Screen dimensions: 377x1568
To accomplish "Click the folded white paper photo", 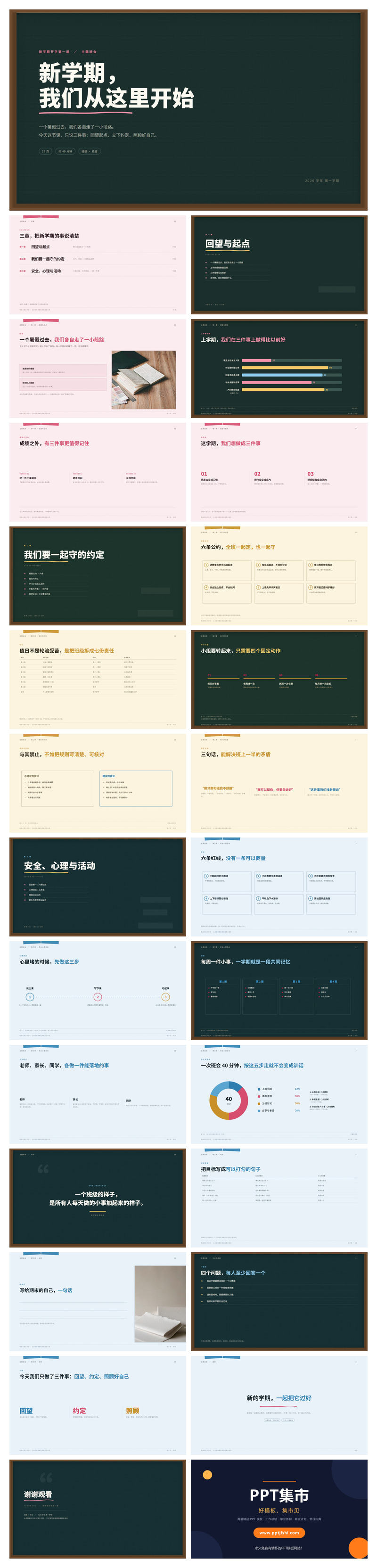I will tap(160, 1305).
